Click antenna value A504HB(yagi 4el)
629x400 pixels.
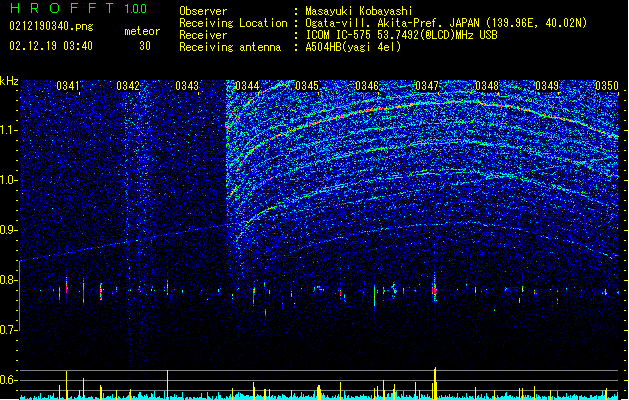coord(353,47)
